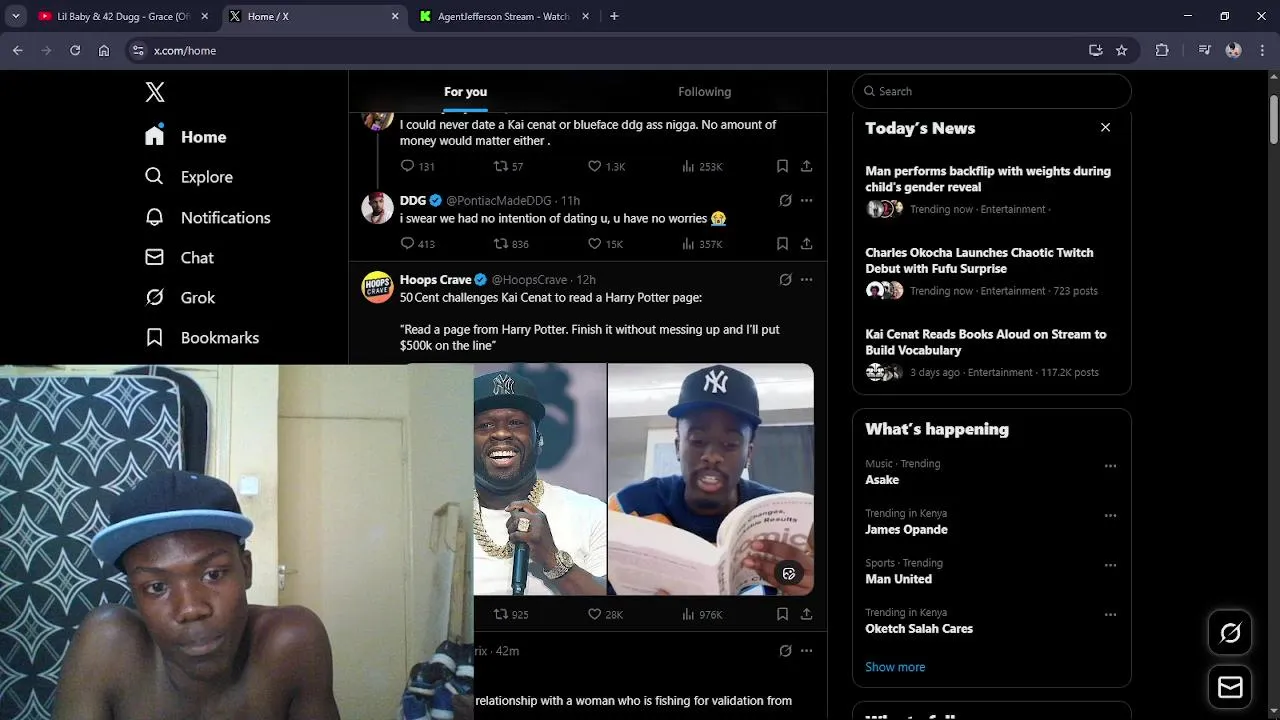Open the @PontiacMadeDDG handle link
The width and height of the screenshot is (1280, 720).
[499, 201]
